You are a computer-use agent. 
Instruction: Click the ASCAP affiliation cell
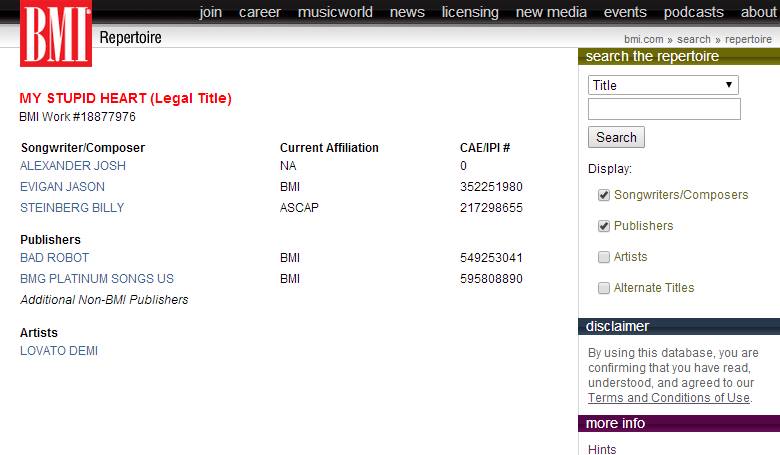click(299, 207)
